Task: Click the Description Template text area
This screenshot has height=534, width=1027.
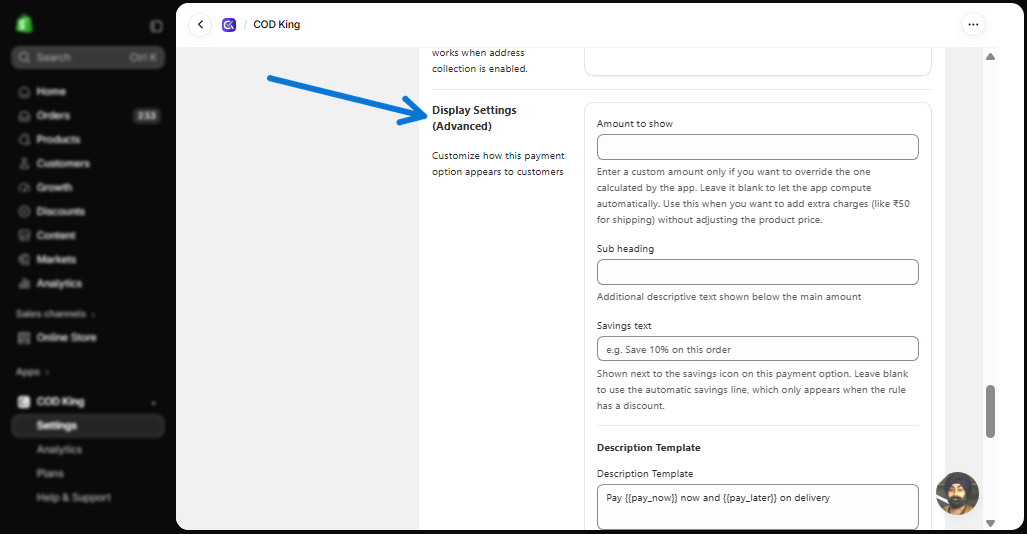Action: coord(757,506)
